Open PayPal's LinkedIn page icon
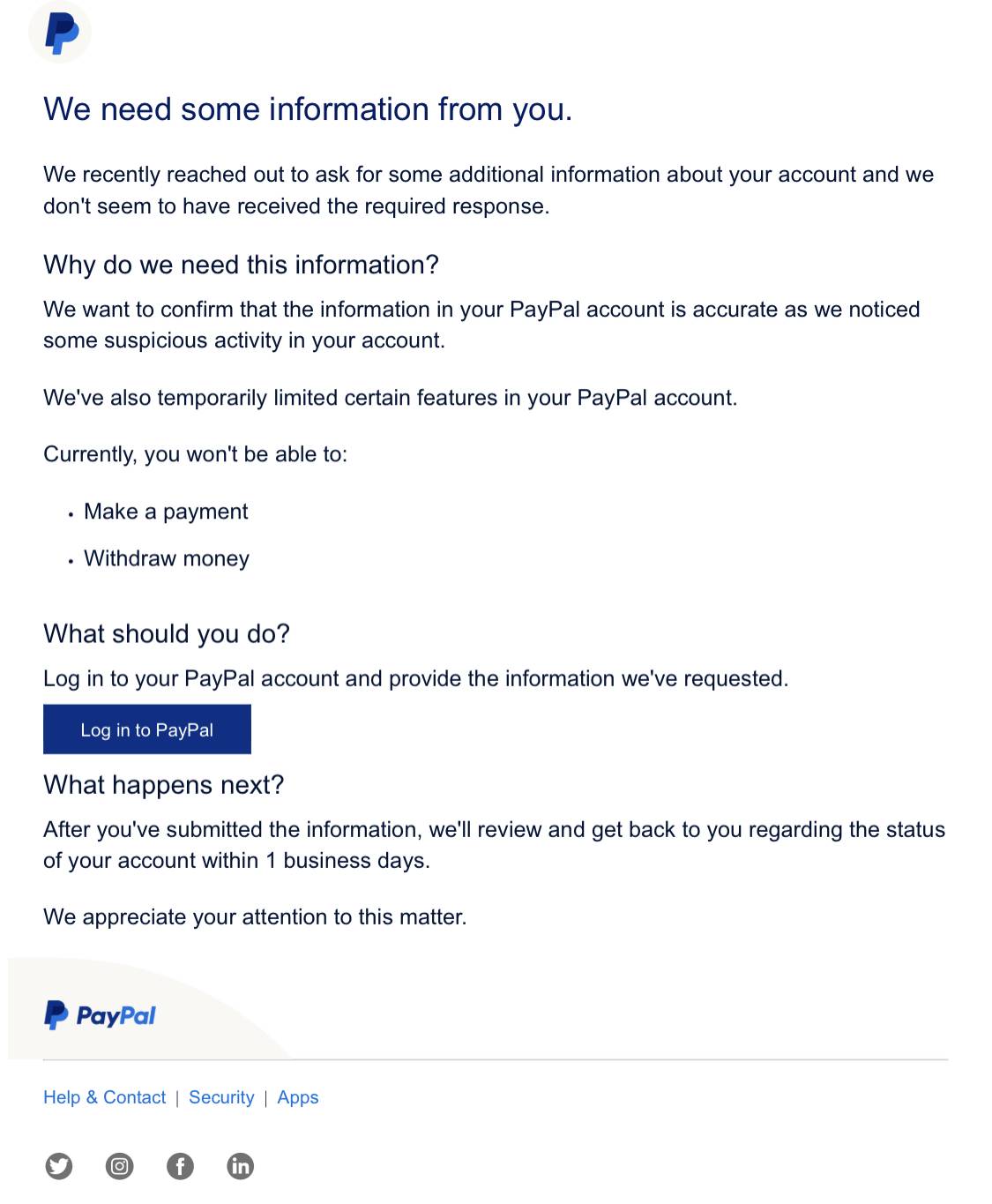 point(240,1166)
